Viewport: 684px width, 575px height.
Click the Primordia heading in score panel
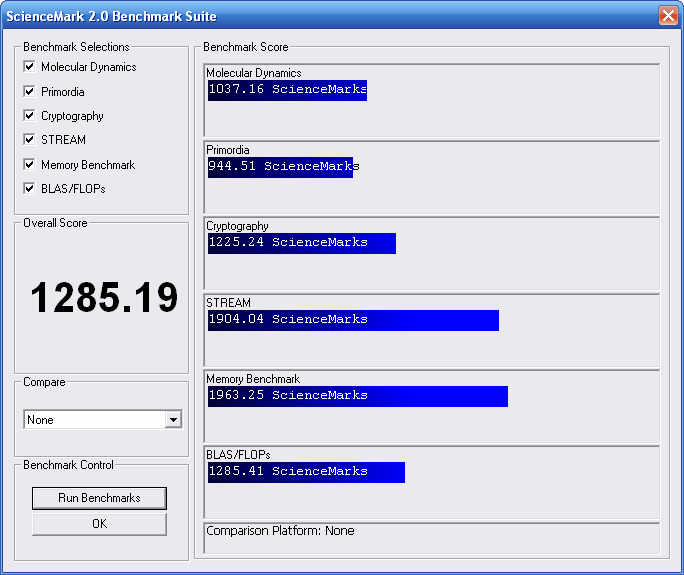point(228,150)
